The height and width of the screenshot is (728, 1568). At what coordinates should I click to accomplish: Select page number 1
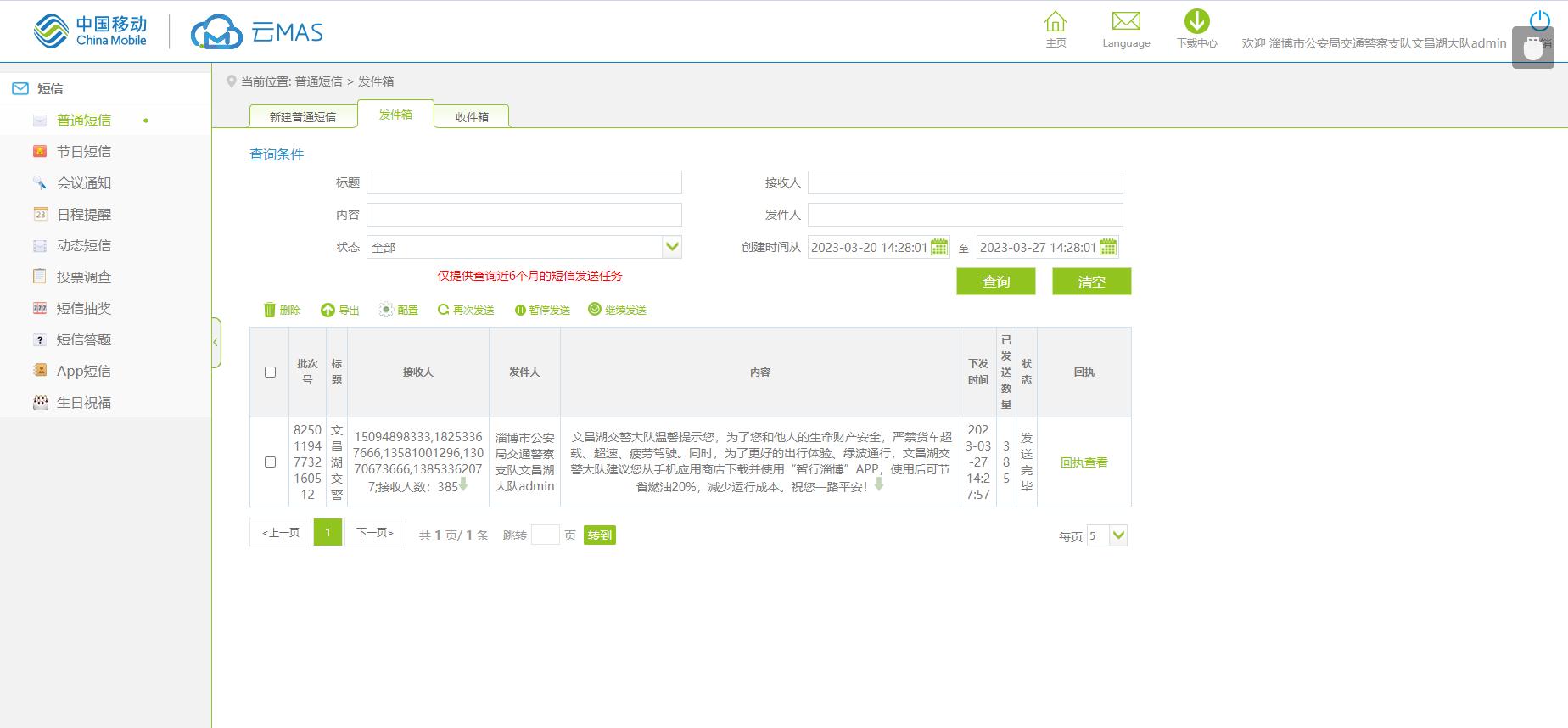click(x=328, y=532)
